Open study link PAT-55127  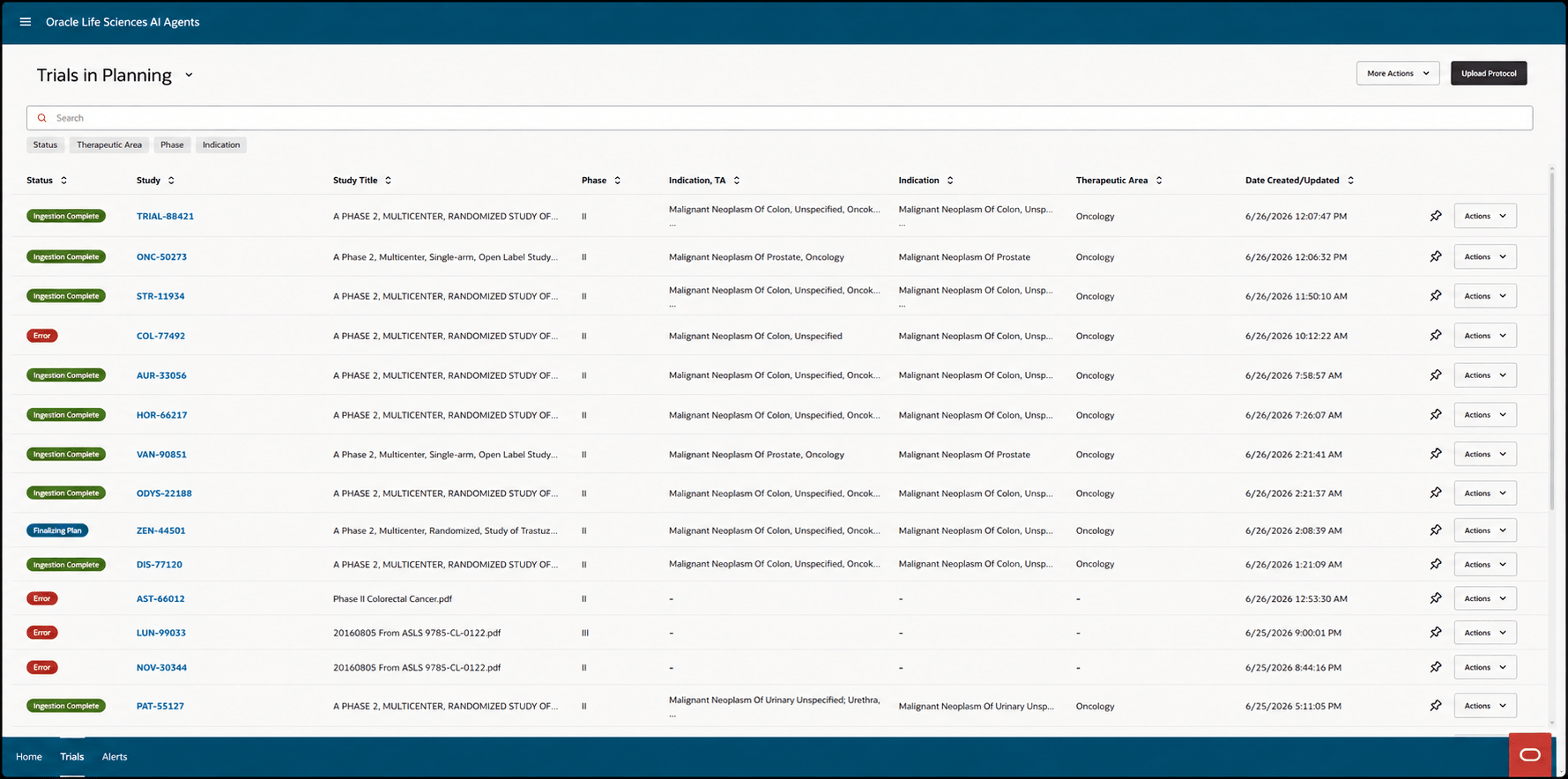click(x=160, y=706)
